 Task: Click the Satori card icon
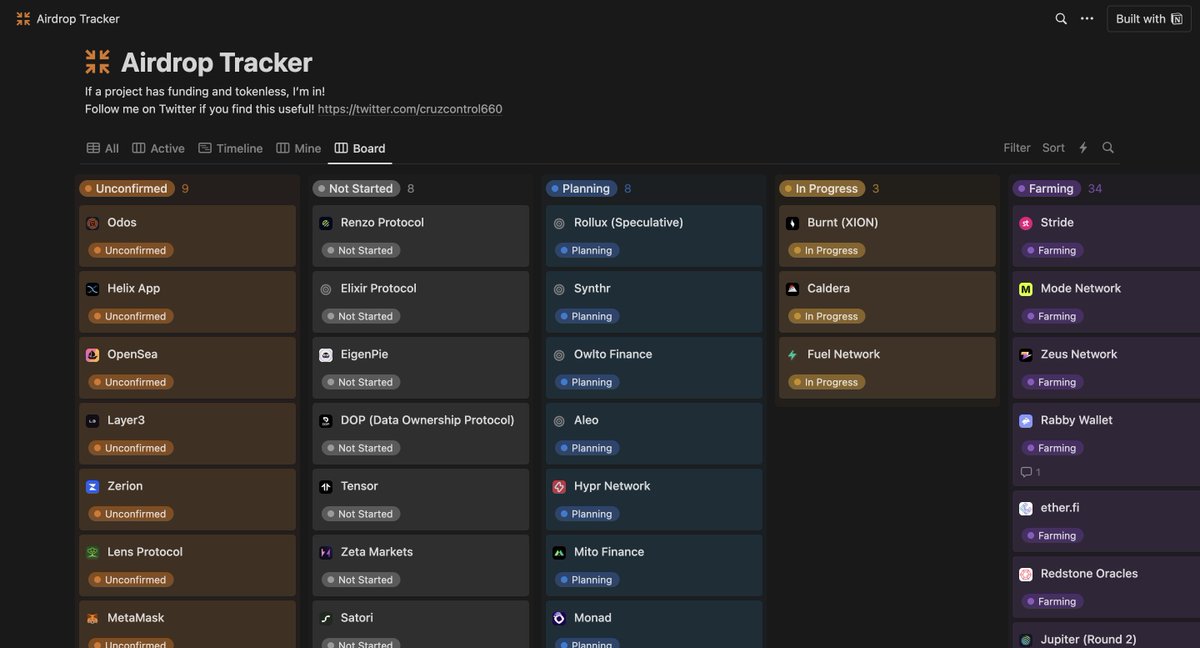[326, 618]
